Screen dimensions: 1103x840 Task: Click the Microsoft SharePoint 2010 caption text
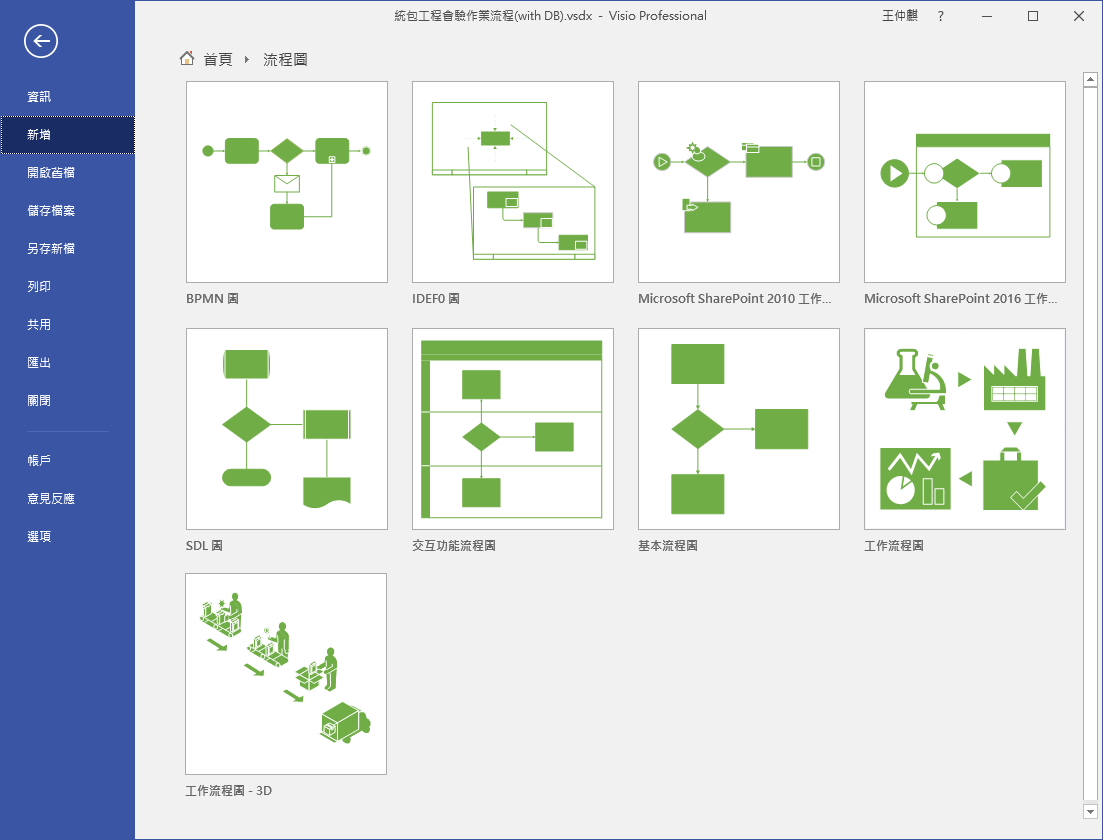(x=734, y=298)
